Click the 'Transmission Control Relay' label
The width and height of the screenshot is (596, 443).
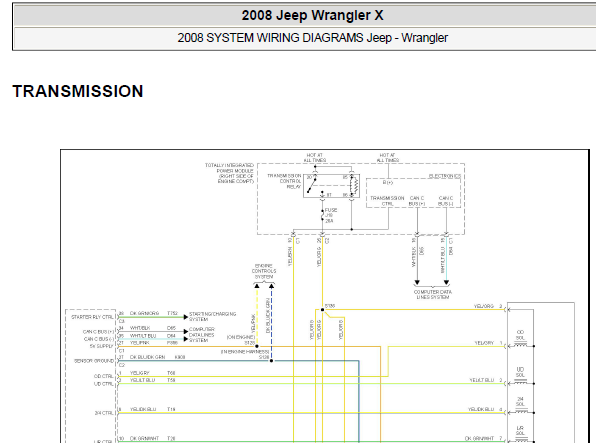284,181
